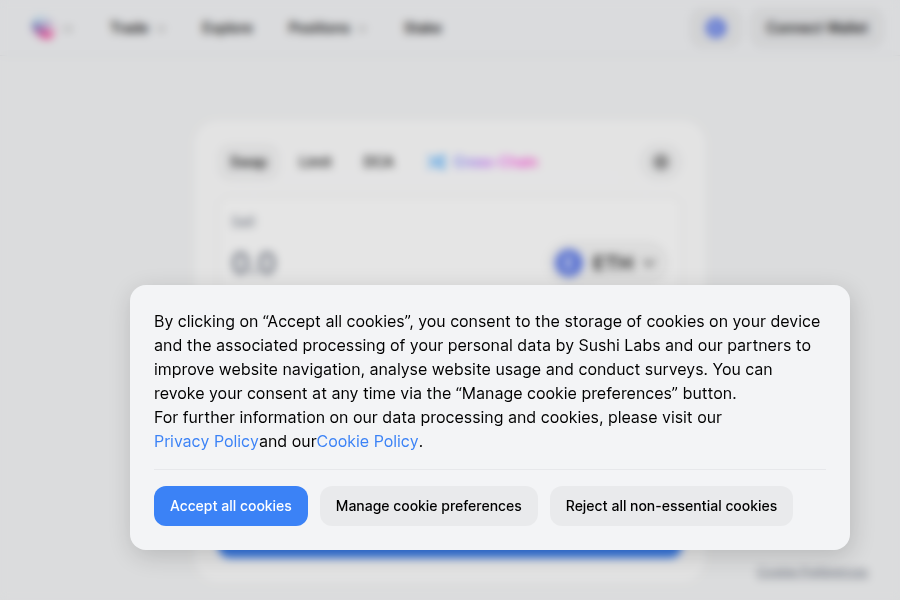Viewport: 900px width, 600px height.
Task: Open the Stake menu item
Action: tap(422, 28)
